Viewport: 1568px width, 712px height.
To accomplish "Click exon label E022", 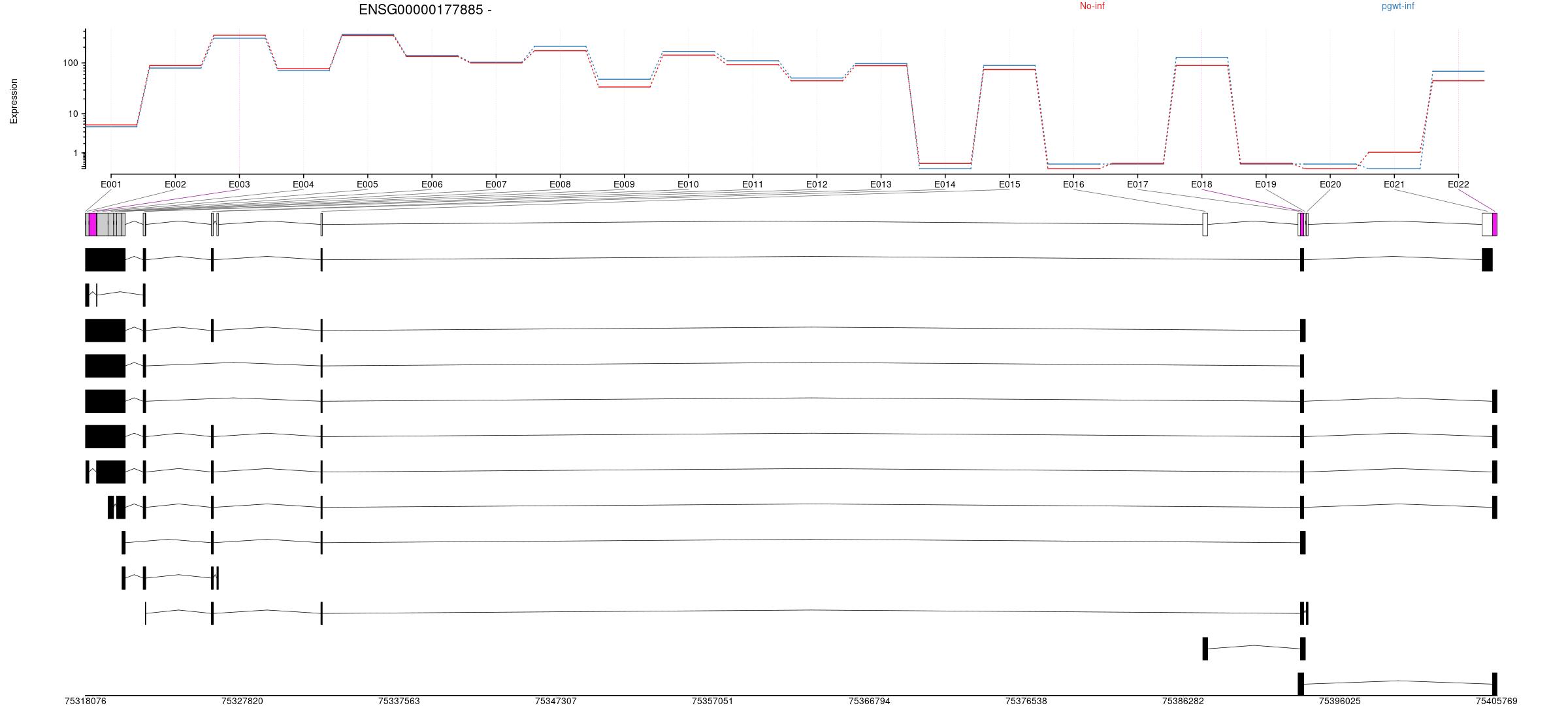I will coord(1458,184).
